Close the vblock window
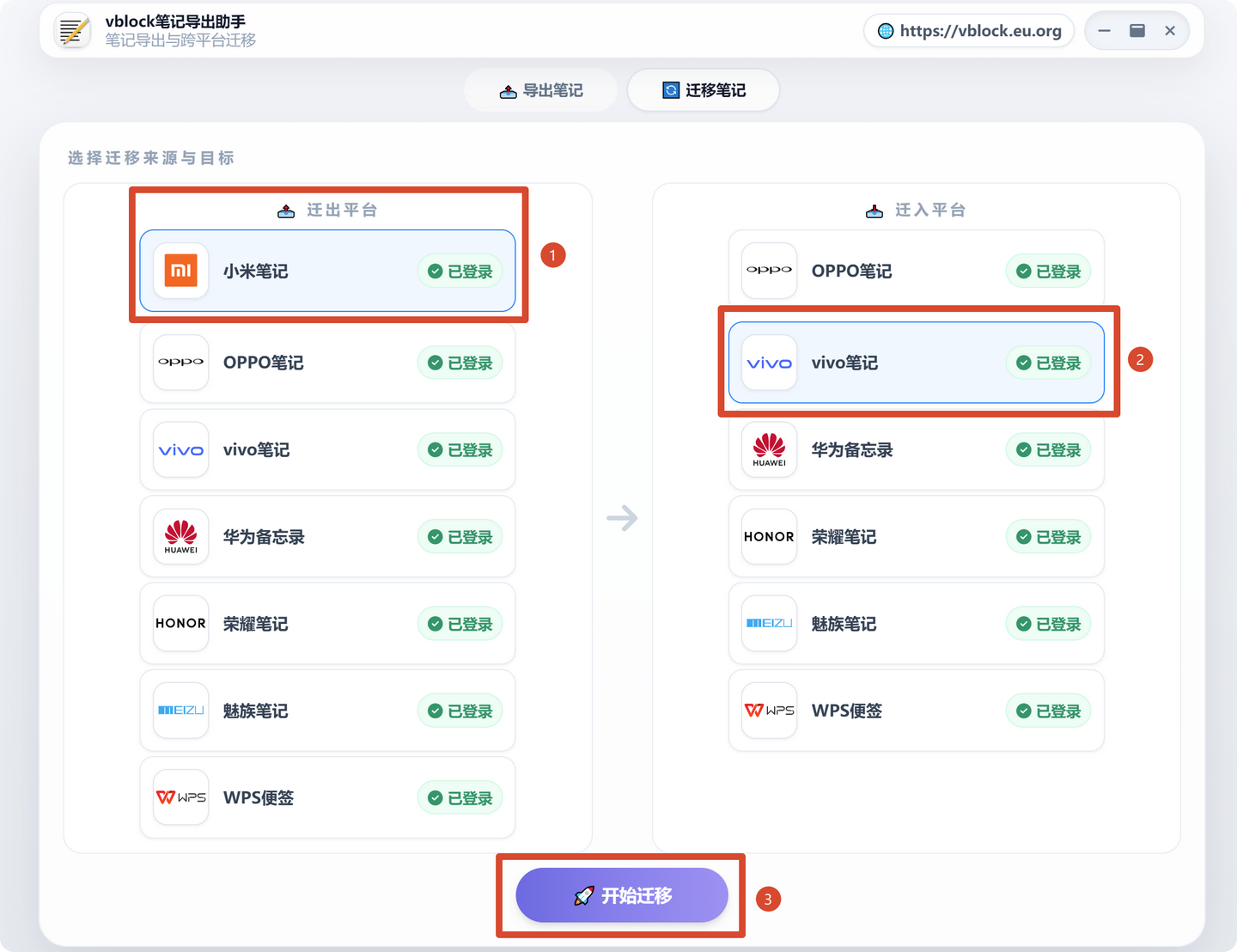Screen dimensions: 1237x952 click(x=1170, y=31)
